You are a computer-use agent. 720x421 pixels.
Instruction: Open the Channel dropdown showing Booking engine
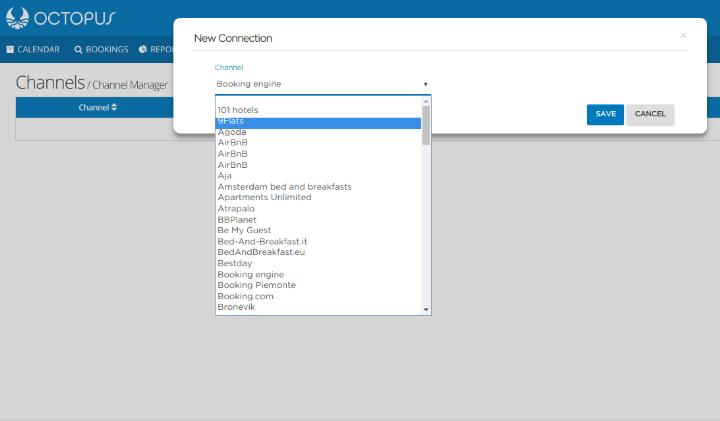[323, 84]
